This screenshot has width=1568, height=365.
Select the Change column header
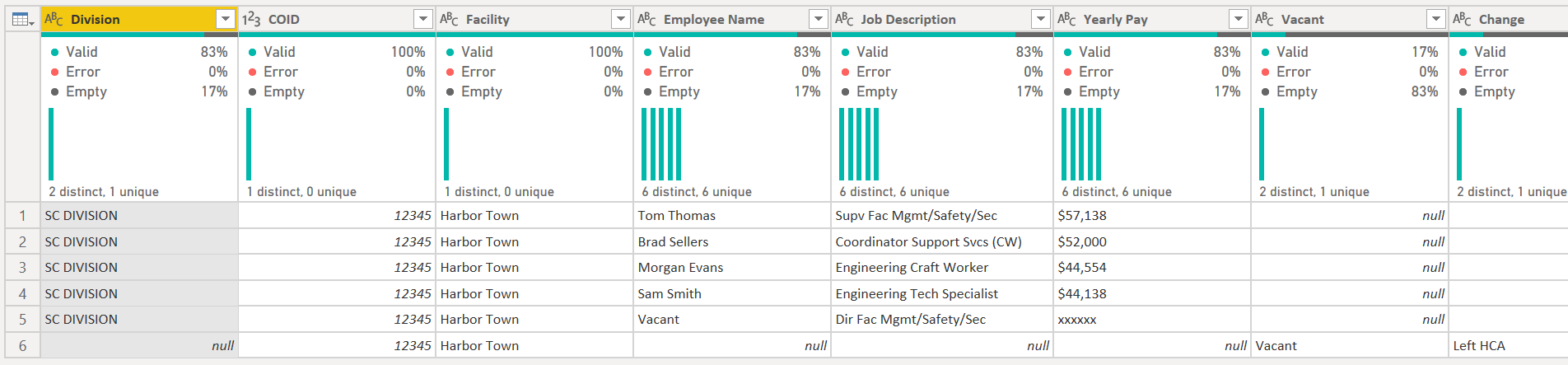point(1509,19)
